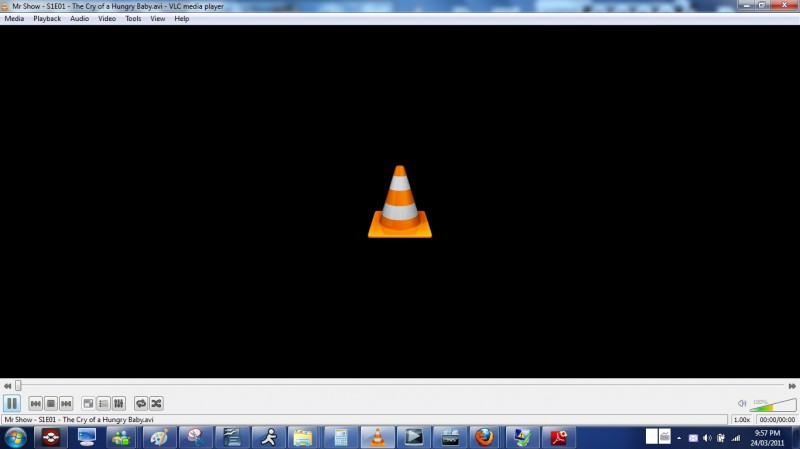Open AIM running man icon
This screenshot has width=800, height=449.
point(268,438)
